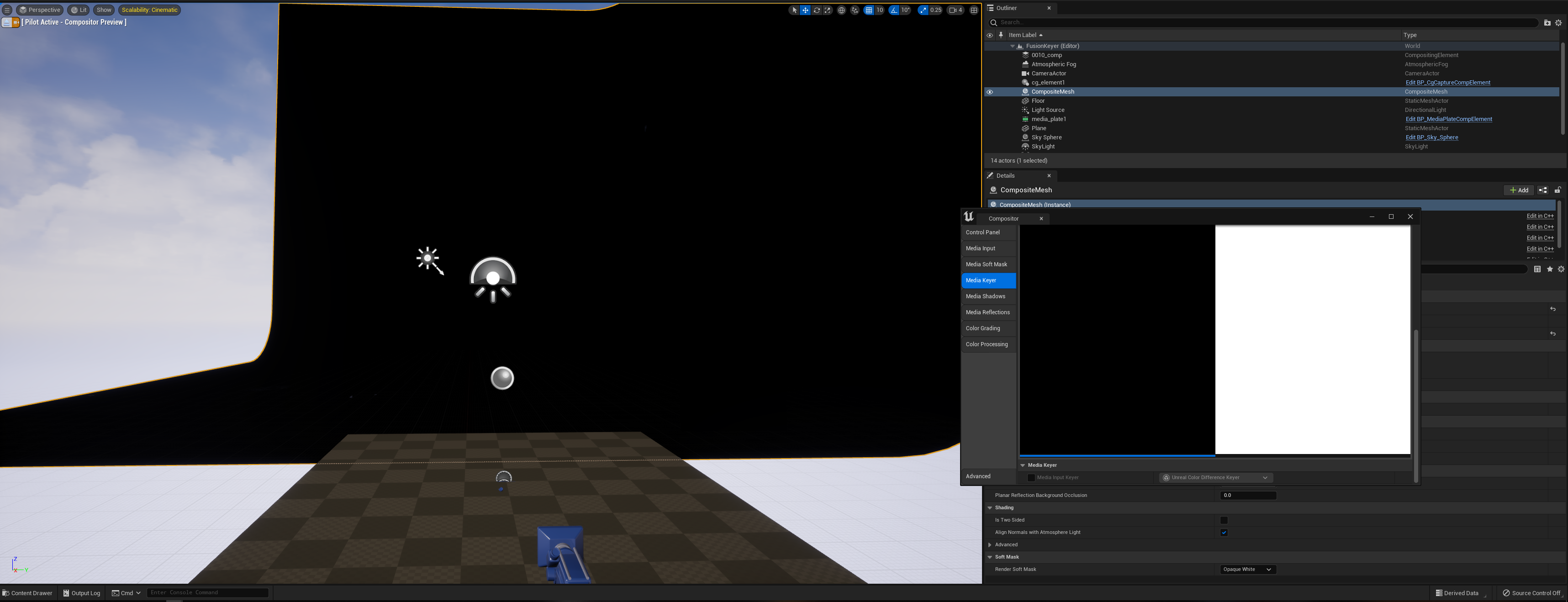Toggle grid snapping icon
This screenshot has height=602, width=1568.
coord(869,10)
